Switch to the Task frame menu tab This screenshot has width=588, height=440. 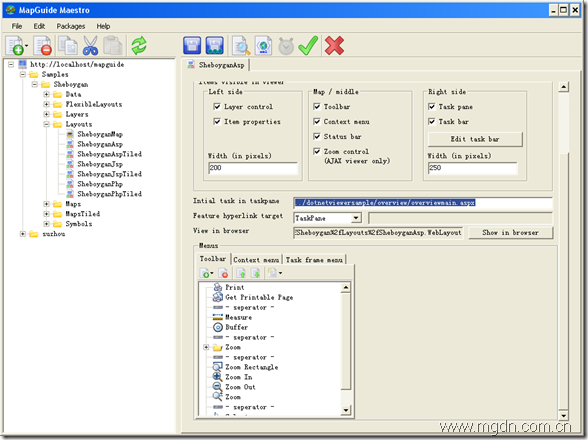tap(314, 260)
